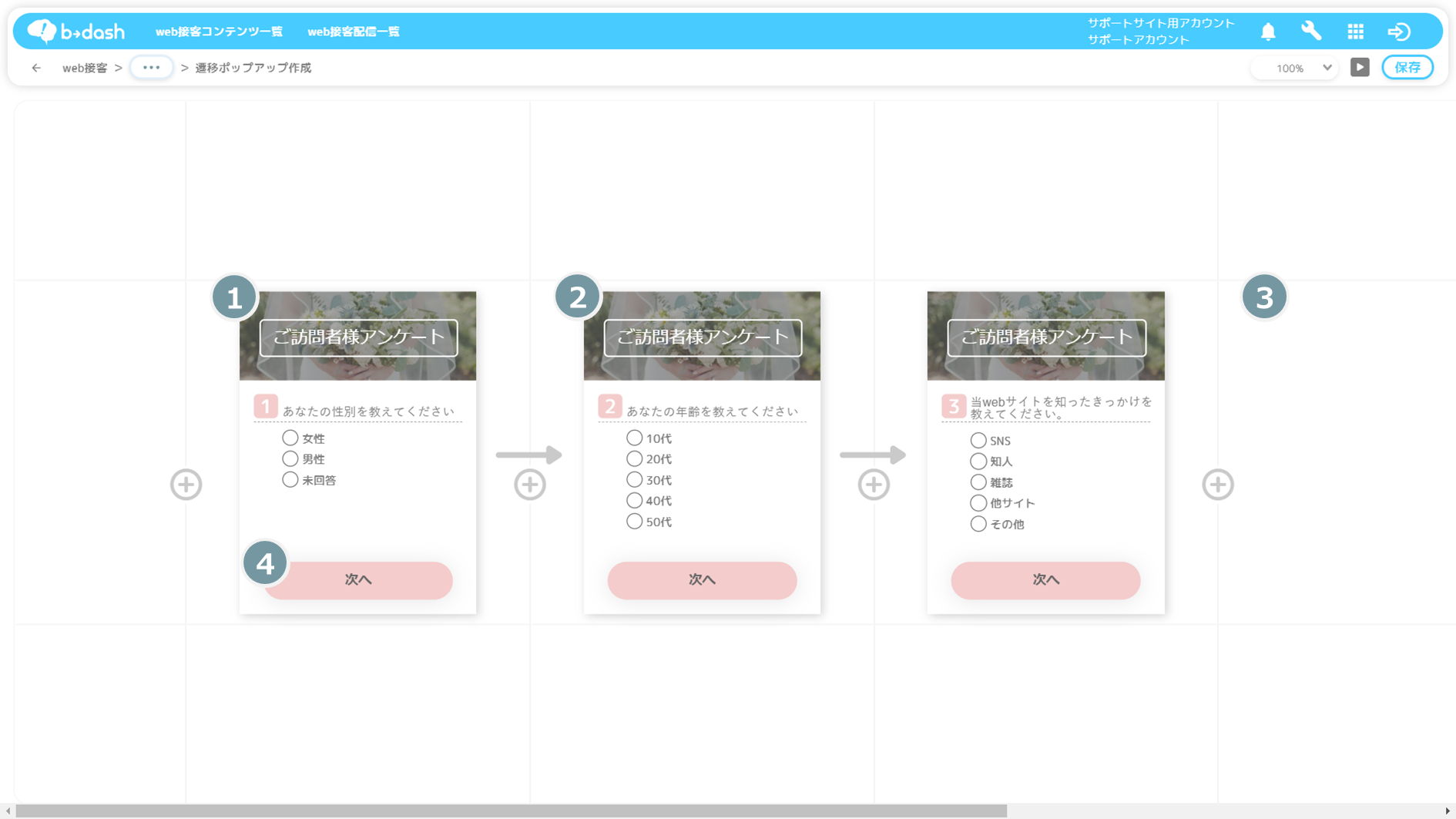Screen dimensions: 1456x819
Task: Select the 知人 radio button
Action: coord(978,461)
